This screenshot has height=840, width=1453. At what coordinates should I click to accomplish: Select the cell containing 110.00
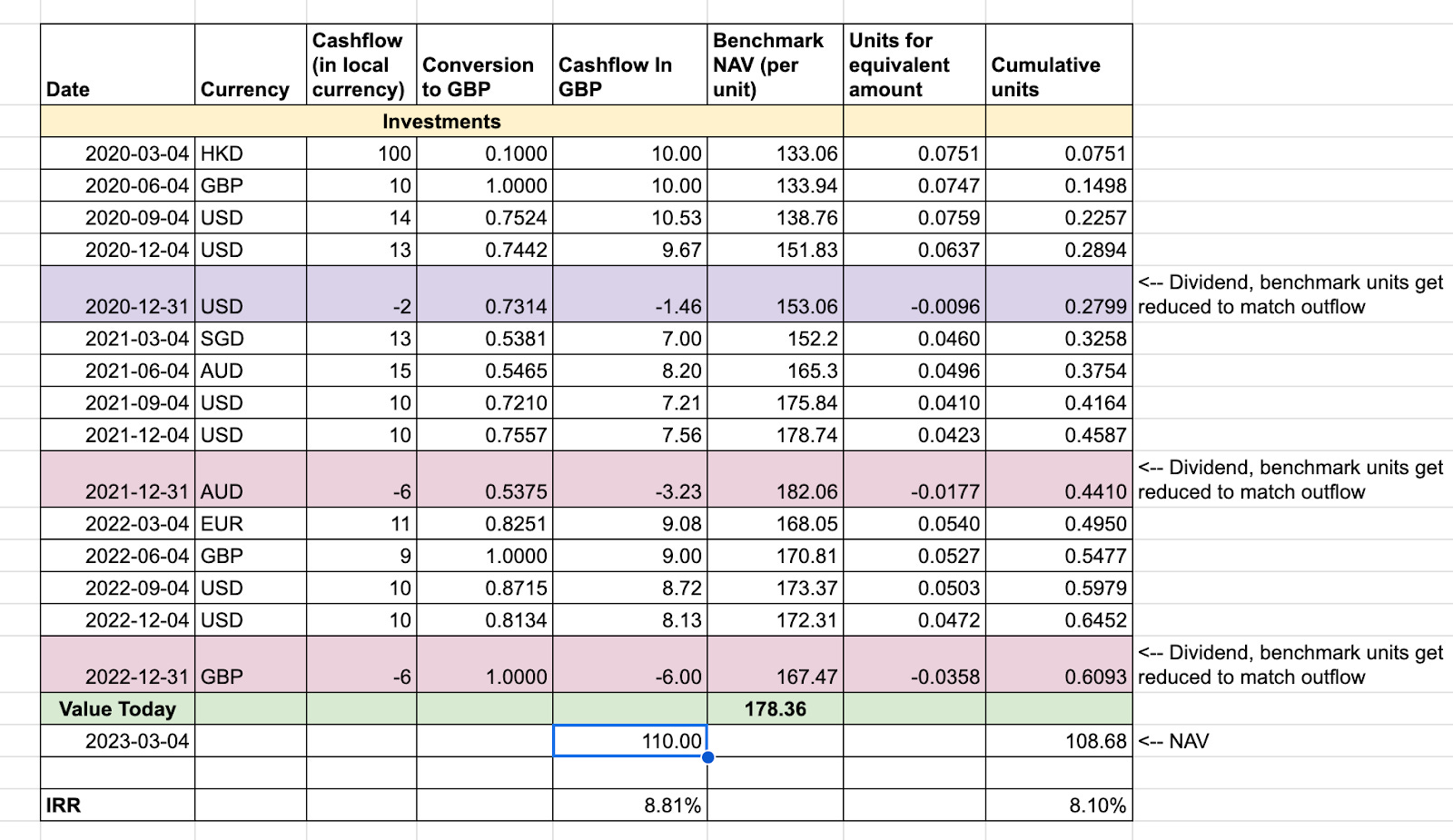[629, 740]
